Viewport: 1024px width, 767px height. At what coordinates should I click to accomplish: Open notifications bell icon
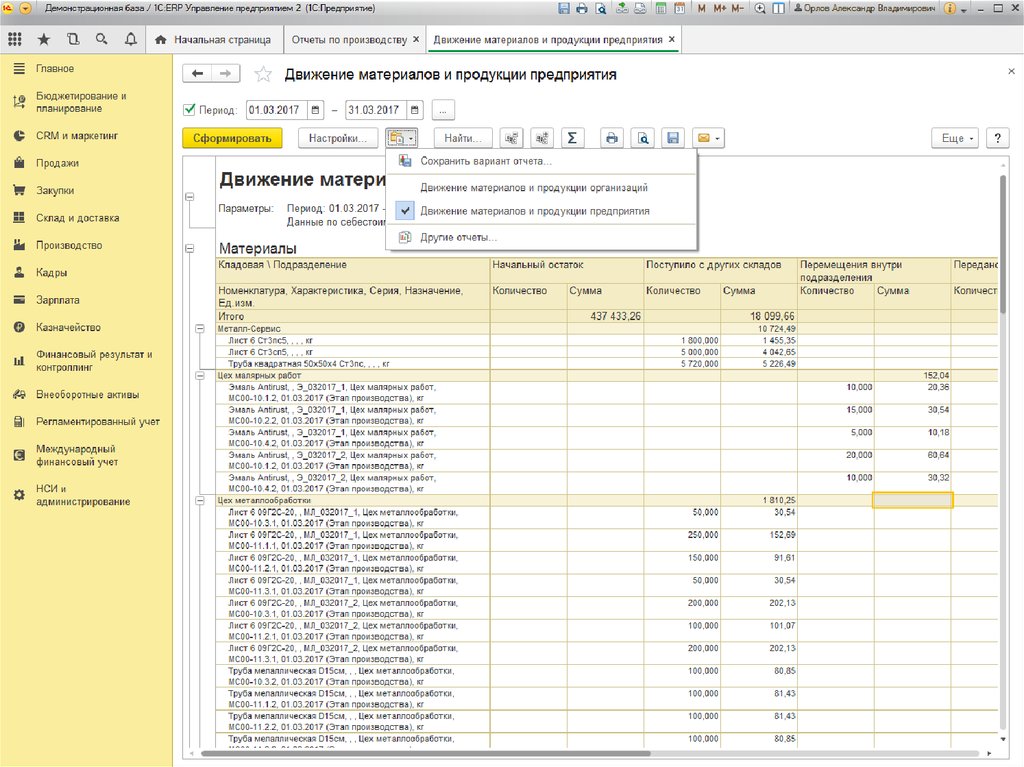click(x=131, y=40)
